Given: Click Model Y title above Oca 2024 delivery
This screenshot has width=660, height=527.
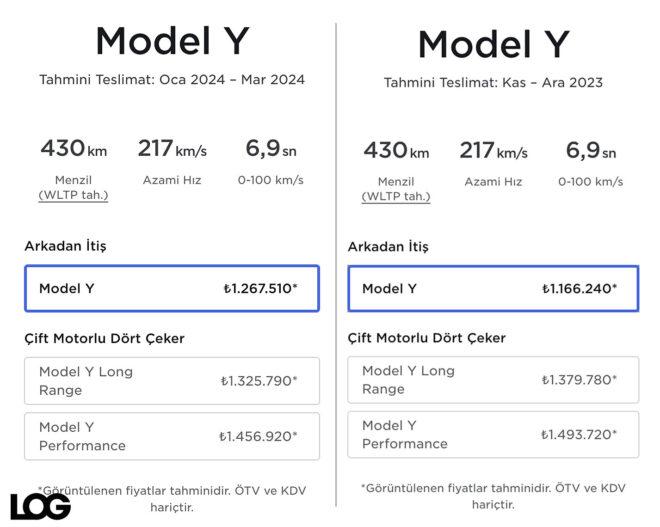Looking at the screenshot, I should (171, 41).
